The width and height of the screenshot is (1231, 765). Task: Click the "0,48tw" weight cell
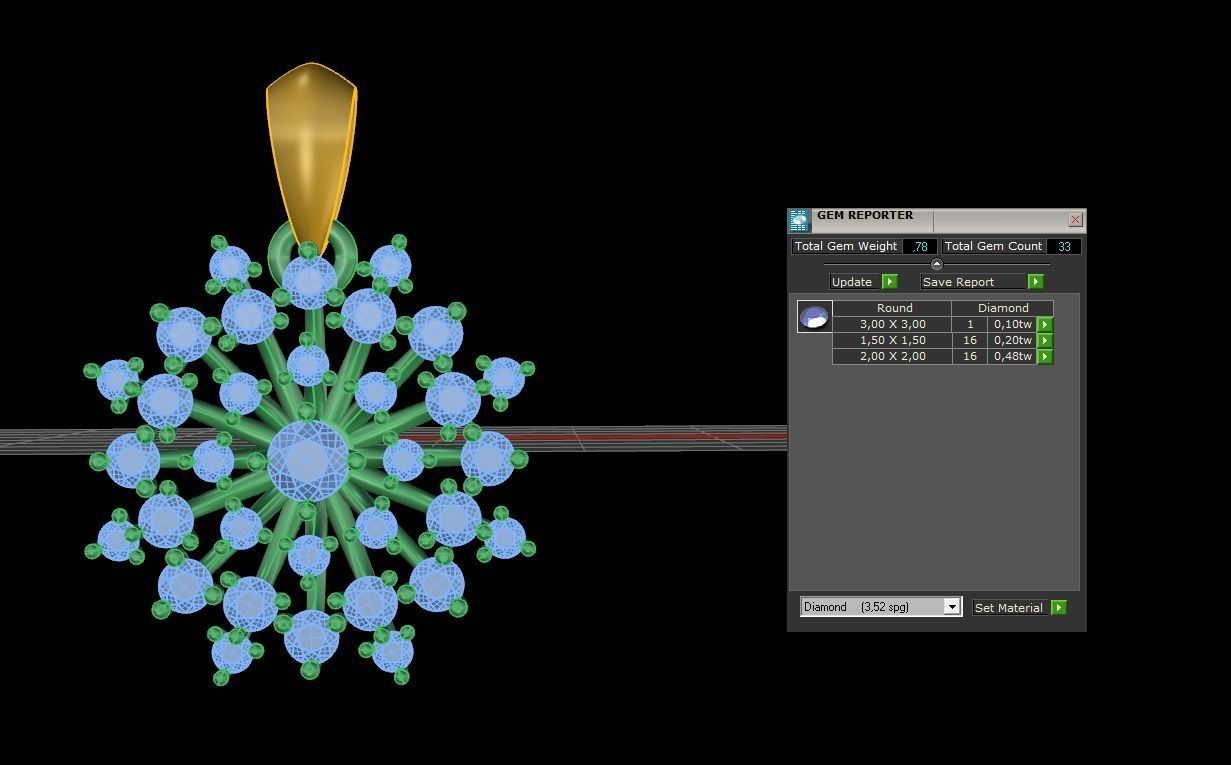[1012, 356]
